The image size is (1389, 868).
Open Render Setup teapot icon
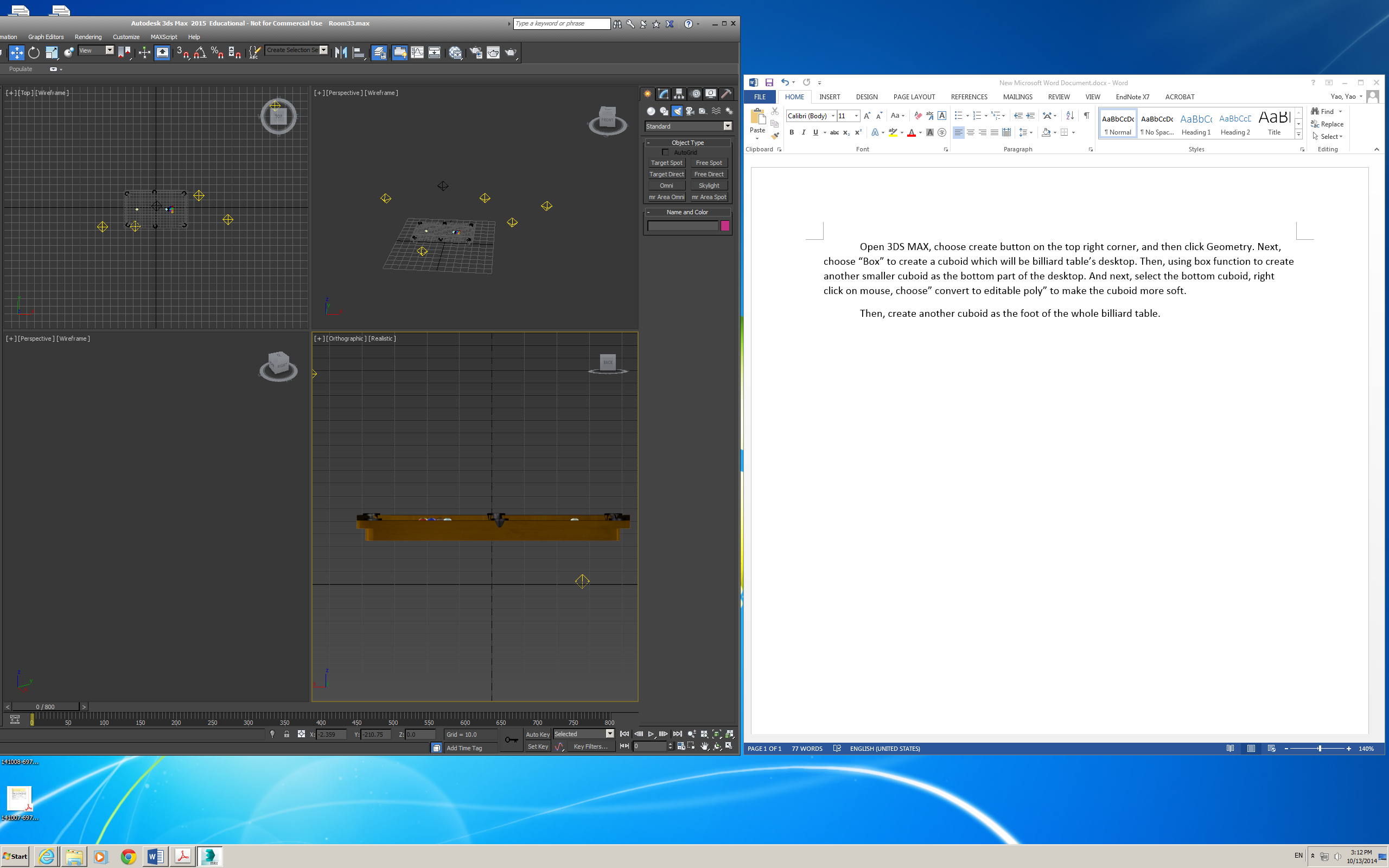click(476, 53)
